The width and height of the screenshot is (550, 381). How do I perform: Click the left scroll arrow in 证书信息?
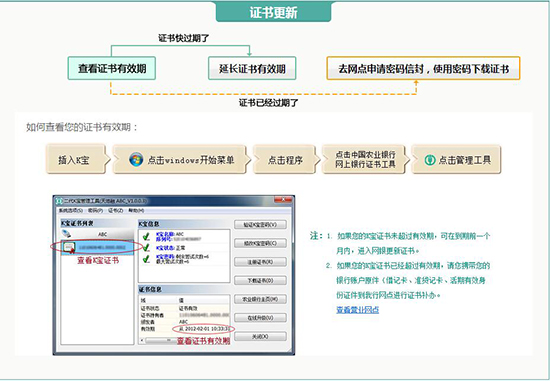pos(142,340)
